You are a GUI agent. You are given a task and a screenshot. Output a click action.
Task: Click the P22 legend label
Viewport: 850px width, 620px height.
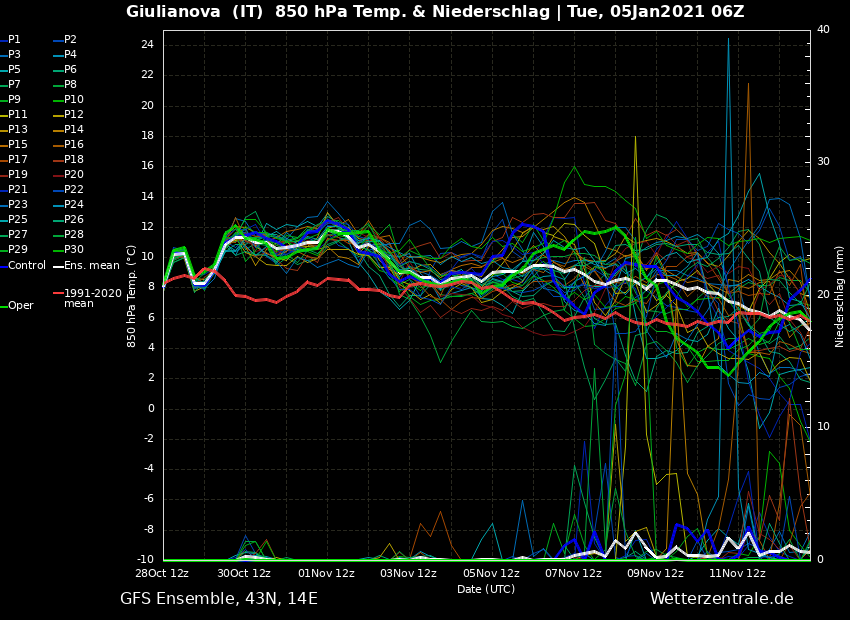(x=74, y=190)
